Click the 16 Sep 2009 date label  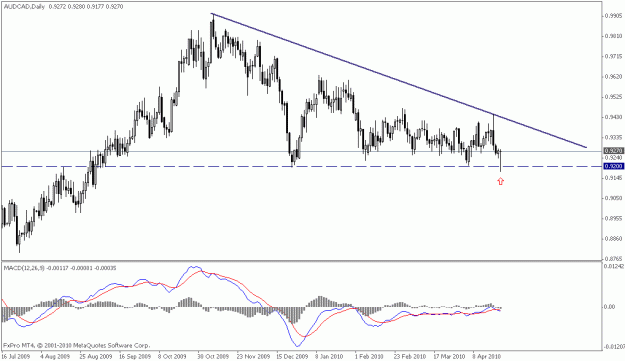coord(135,356)
